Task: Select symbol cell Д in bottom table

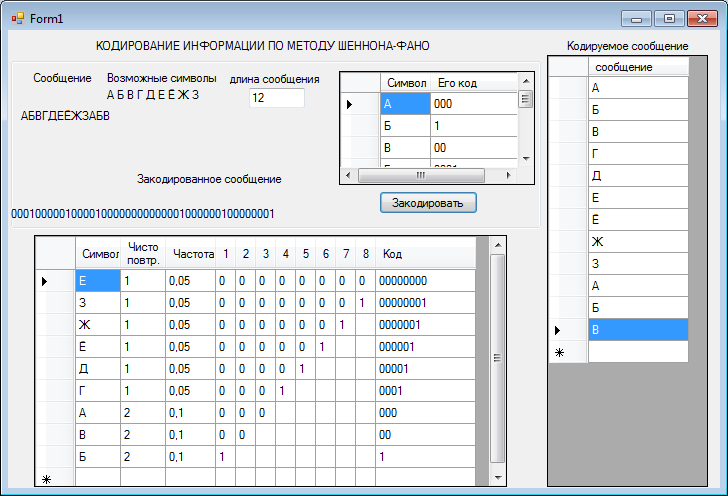Action: click(98, 369)
